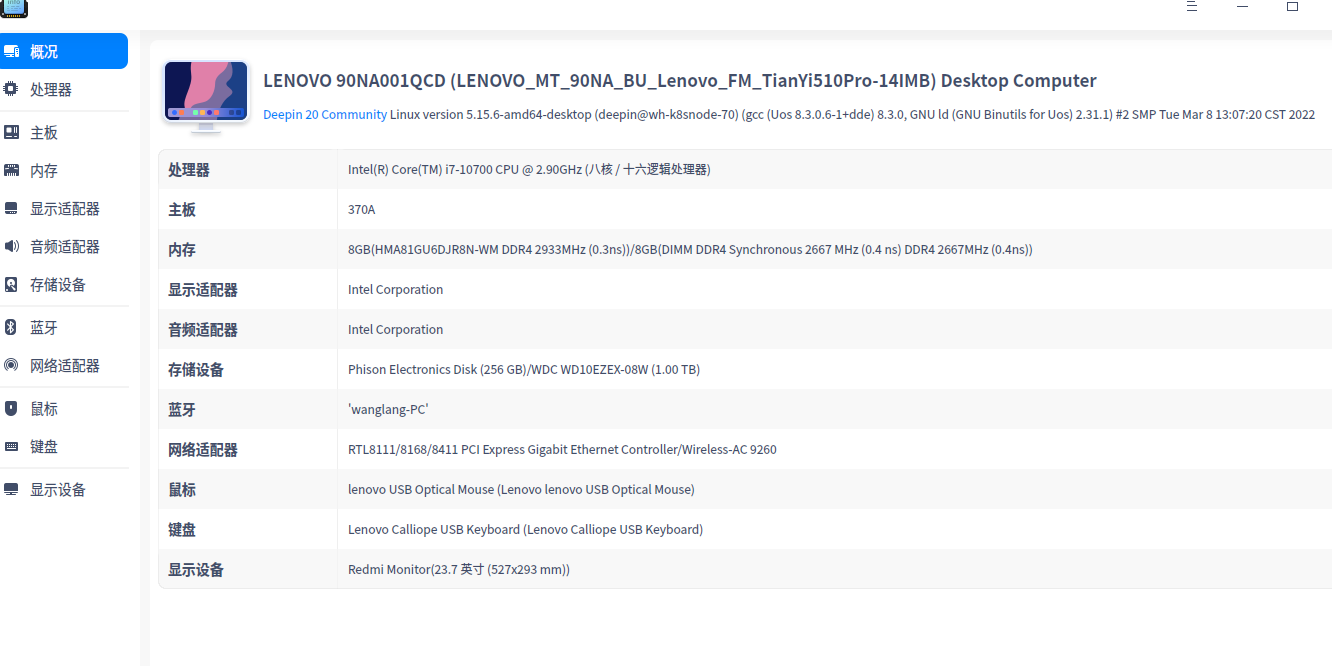1332x666 pixels.
Task: Click the 存储设备 hard disk icon
Action: coord(12,284)
